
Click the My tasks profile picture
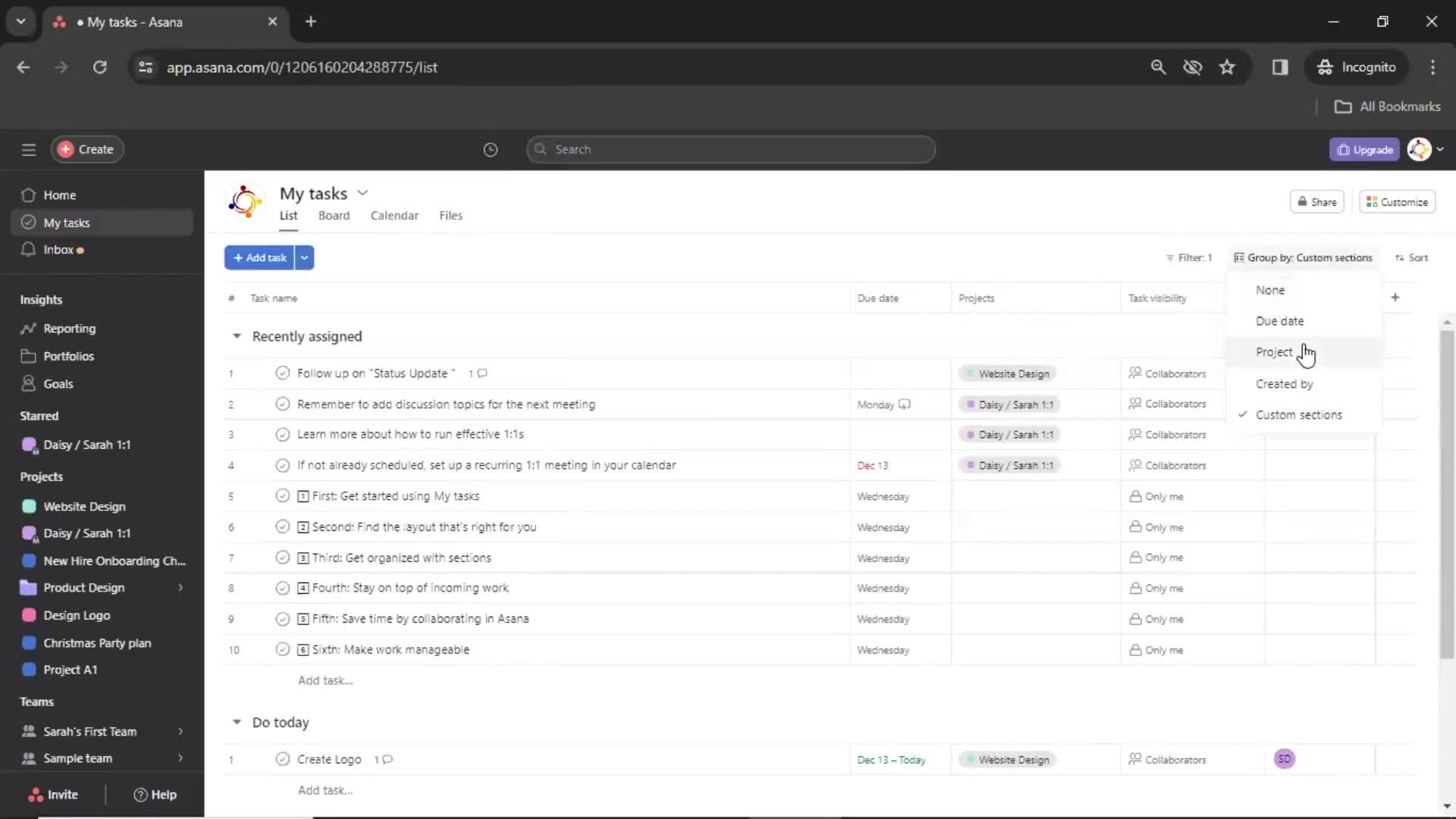(x=246, y=202)
